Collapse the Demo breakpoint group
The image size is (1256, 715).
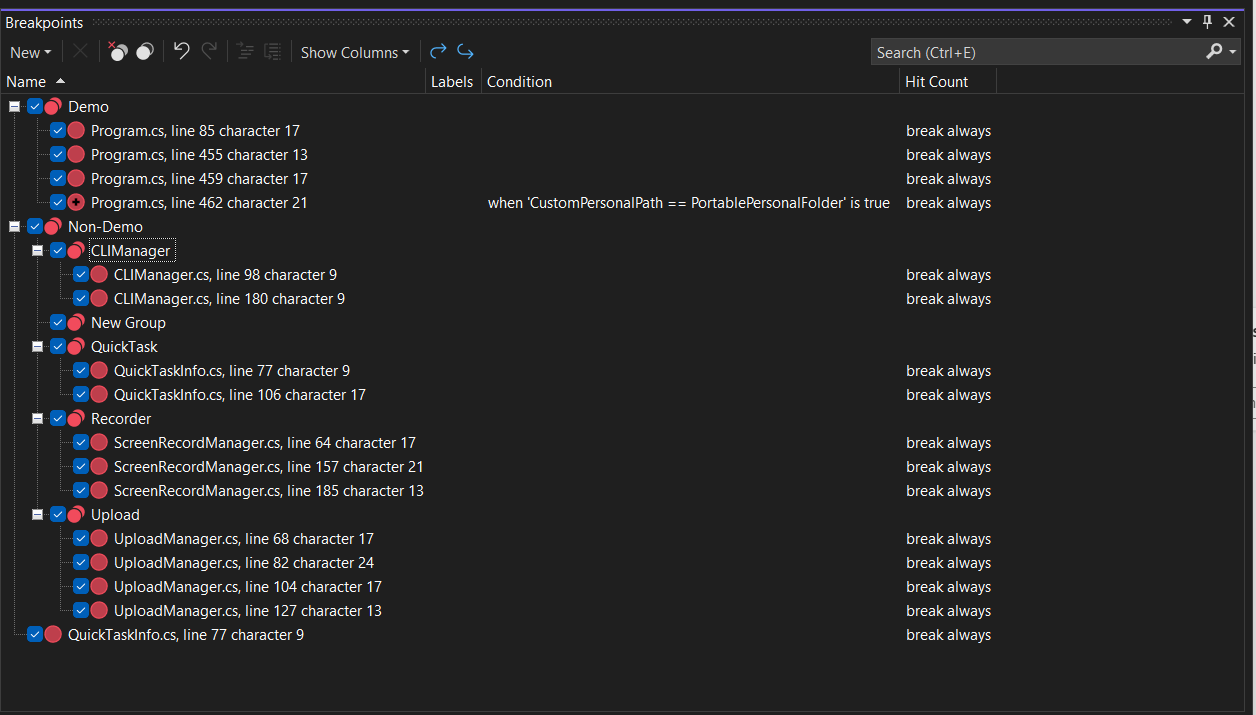point(14,107)
